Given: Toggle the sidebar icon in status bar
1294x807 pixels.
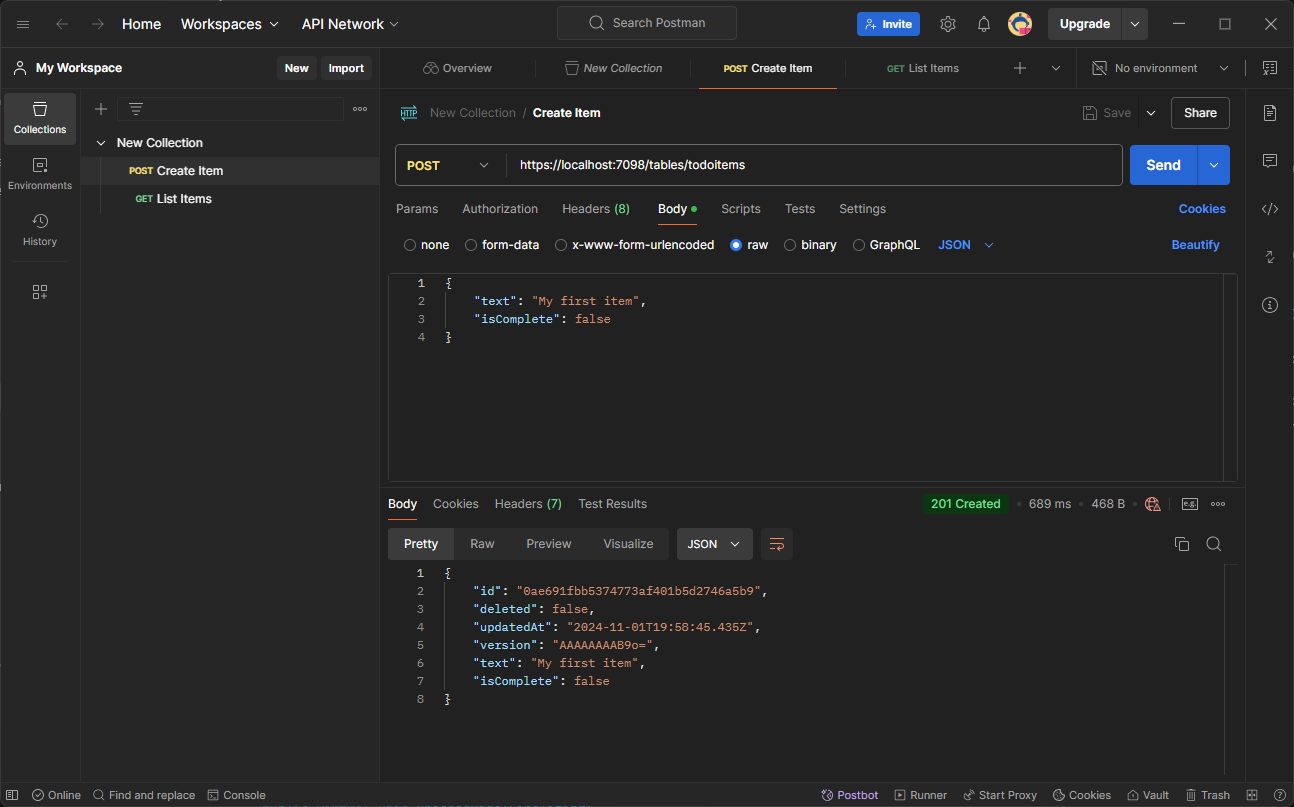Looking at the screenshot, I should point(12,795).
